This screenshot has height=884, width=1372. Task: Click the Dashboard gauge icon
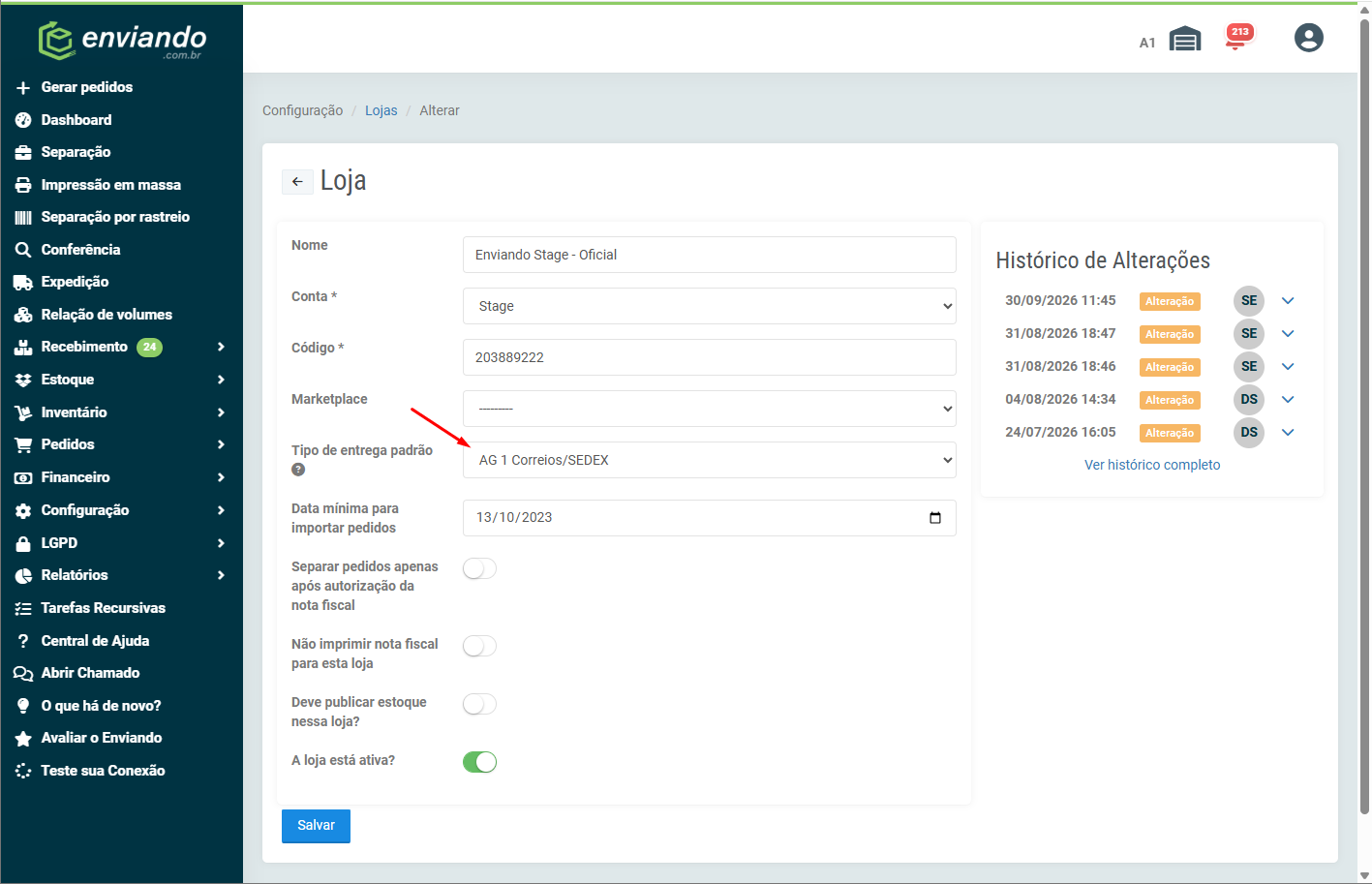[x=23, y=120]
